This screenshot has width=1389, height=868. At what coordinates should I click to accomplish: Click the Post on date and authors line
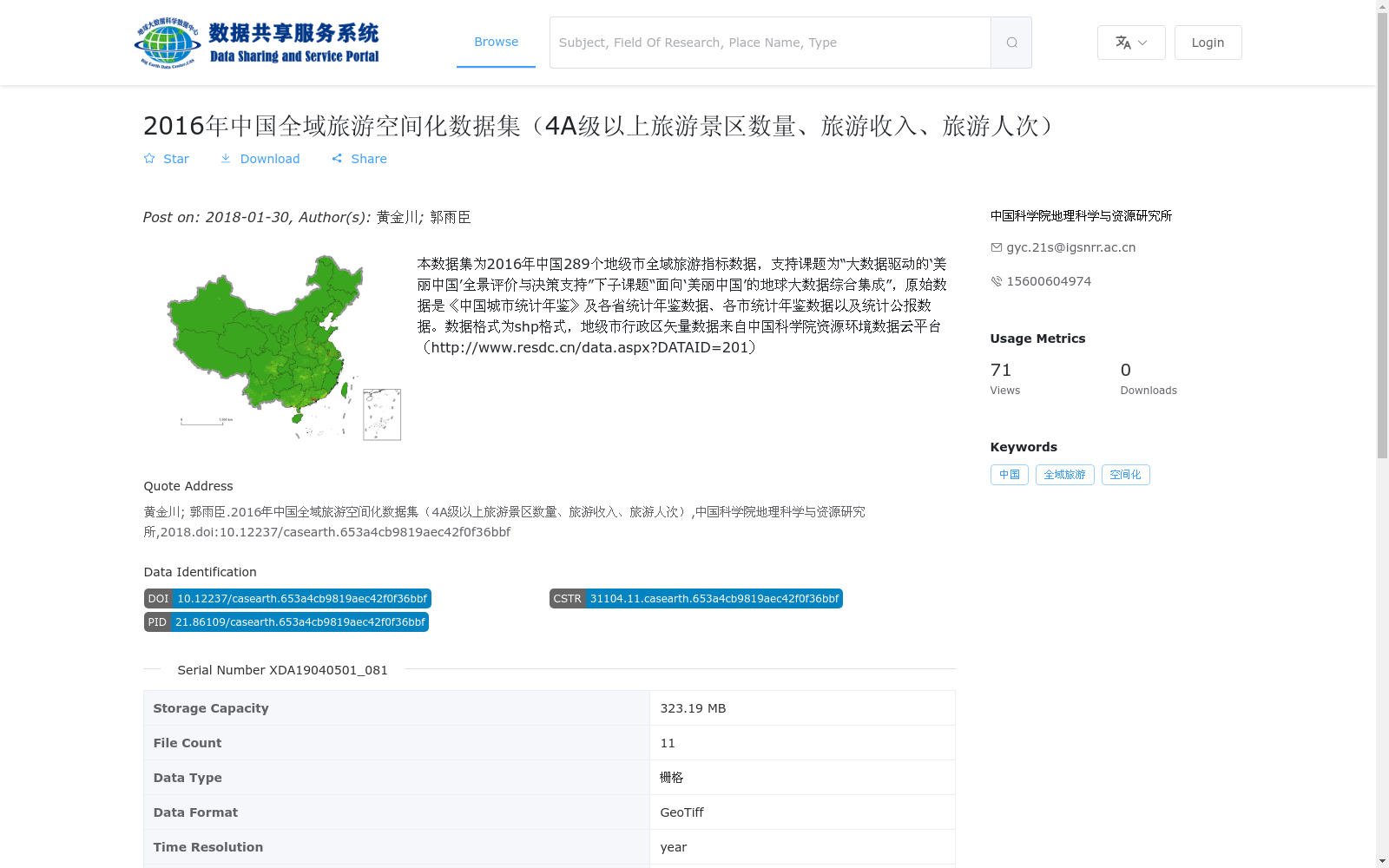pos(307,217)
